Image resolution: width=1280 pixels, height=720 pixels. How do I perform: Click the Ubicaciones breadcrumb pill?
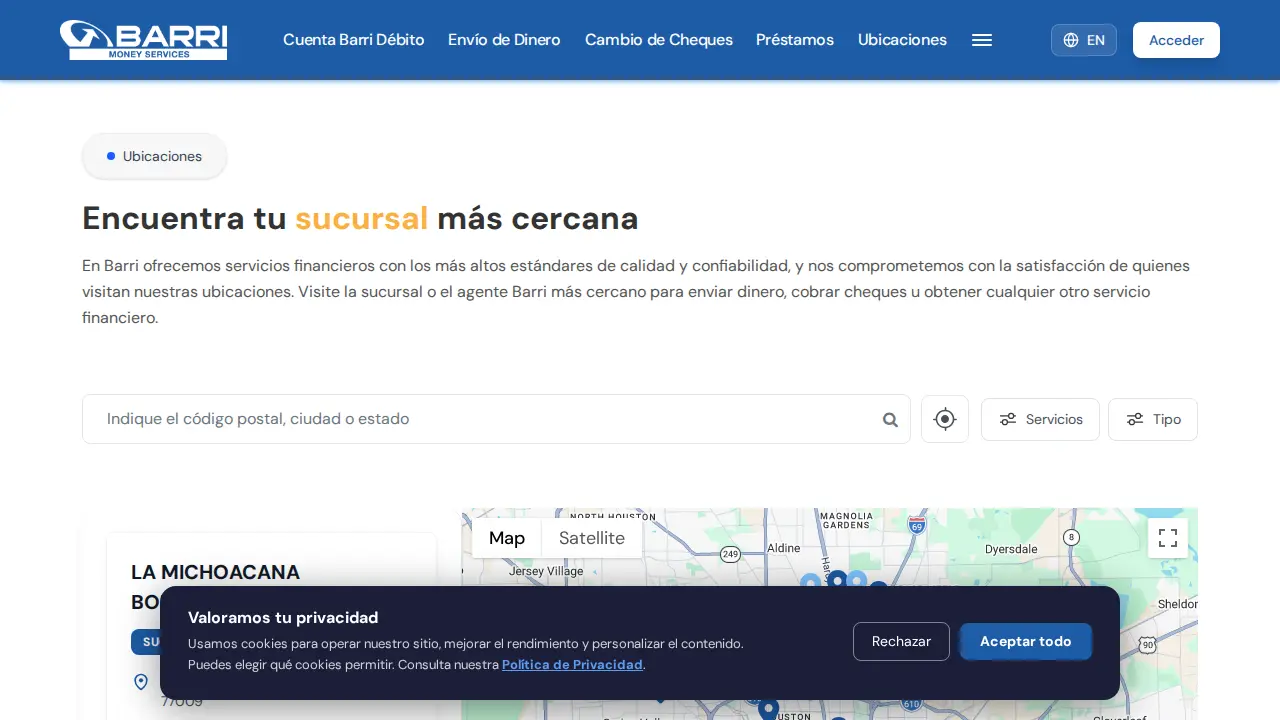pos(154,156)
